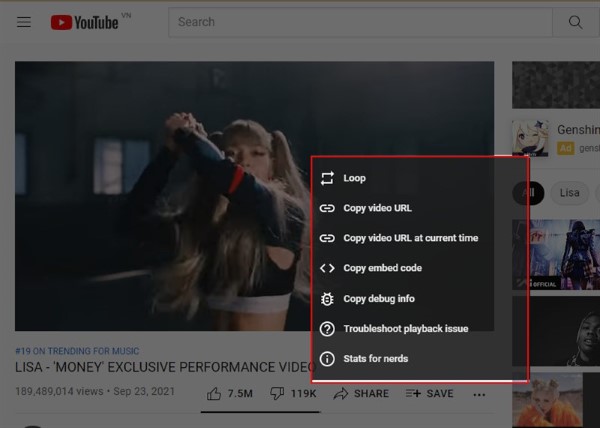
Task: Show Stats for nerds
Action: [x=375, y=358]
